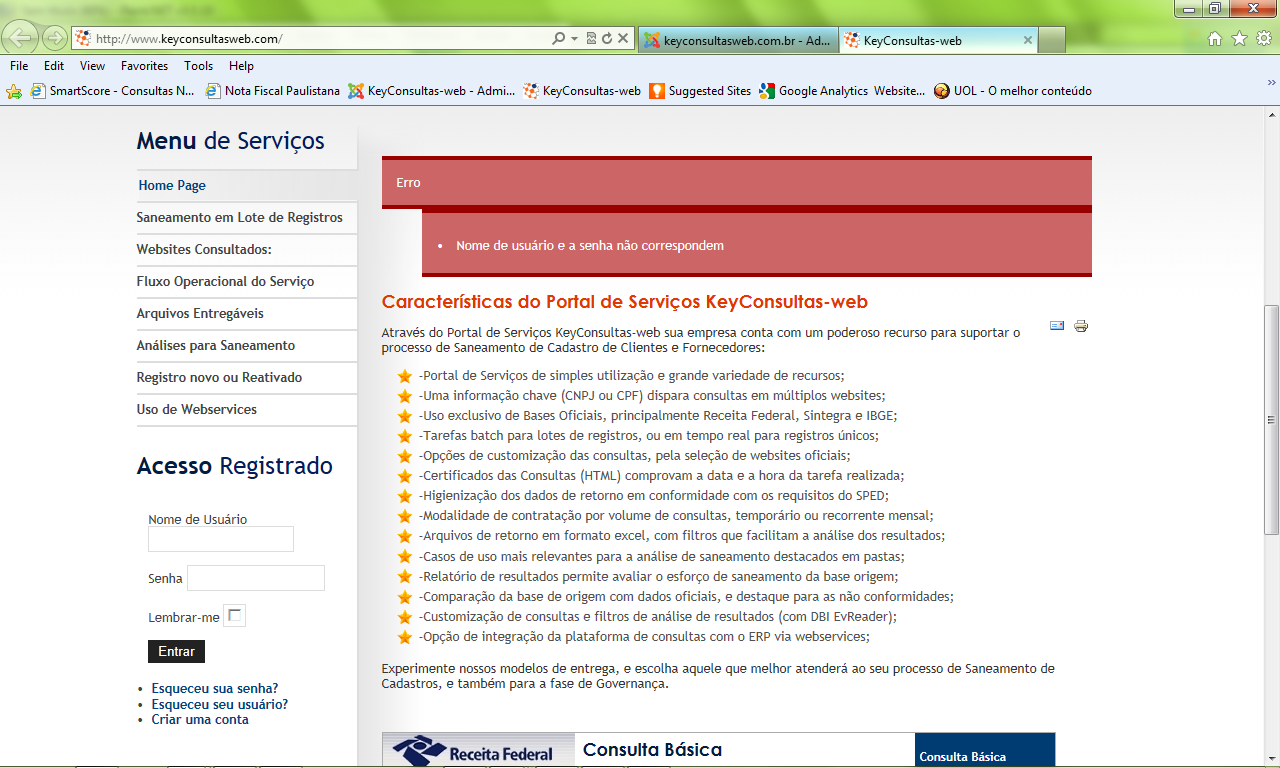The image size is (1280, 768).
Task: Open browser Tools gear icon
Action: point(1263,39)
